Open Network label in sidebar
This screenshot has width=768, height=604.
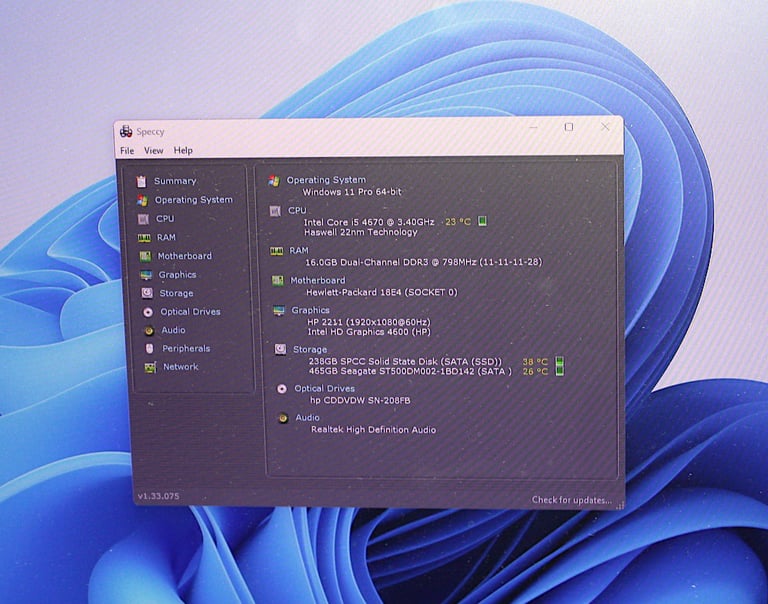pyautogui.click(x=180, y=366)
